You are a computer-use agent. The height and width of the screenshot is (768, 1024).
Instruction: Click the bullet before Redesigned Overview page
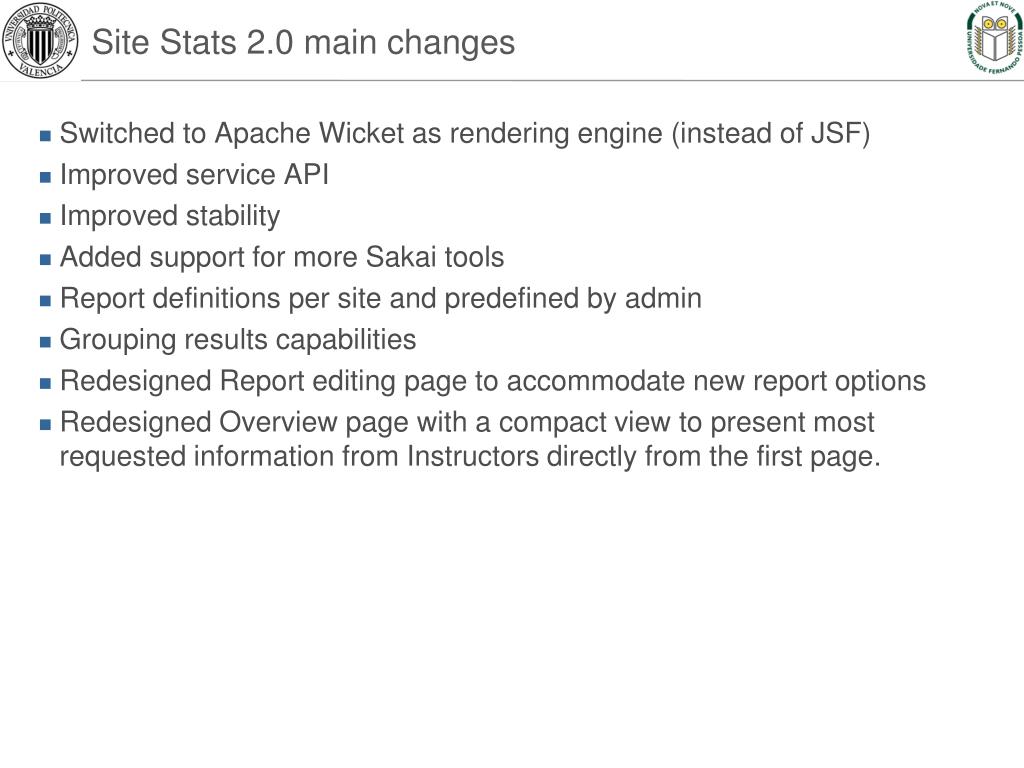[45, 424]
